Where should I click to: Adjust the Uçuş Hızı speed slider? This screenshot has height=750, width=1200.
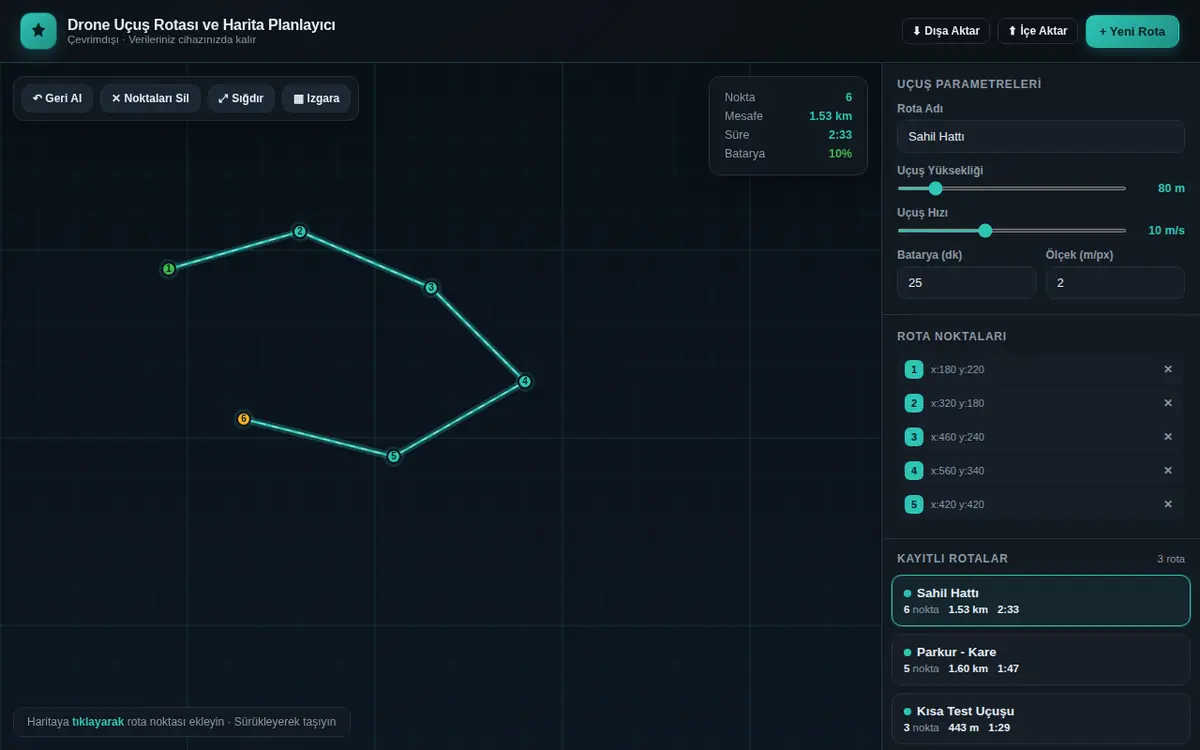coord(1012,230)
